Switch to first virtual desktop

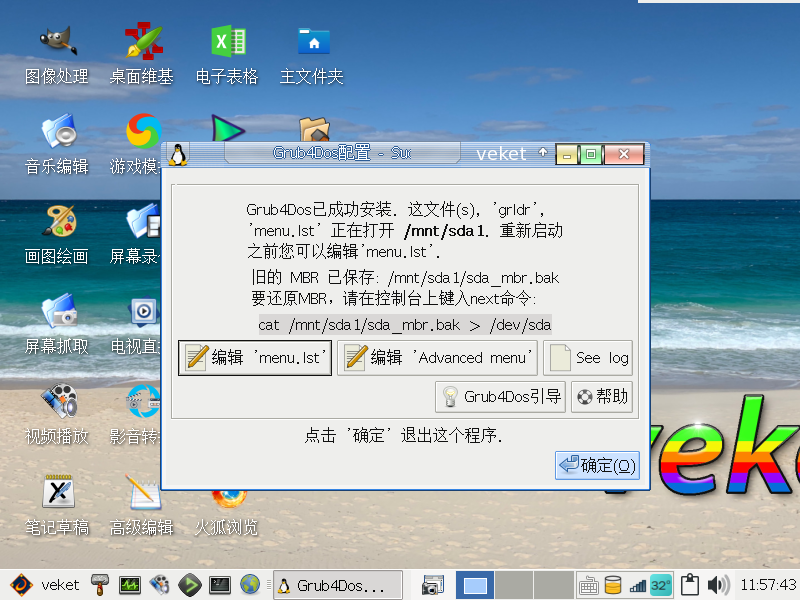[x=474, y=585]
